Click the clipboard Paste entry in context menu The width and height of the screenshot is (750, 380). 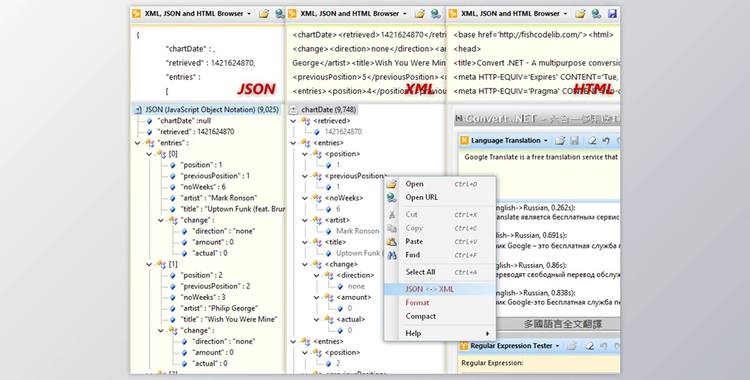click(440, 242)
